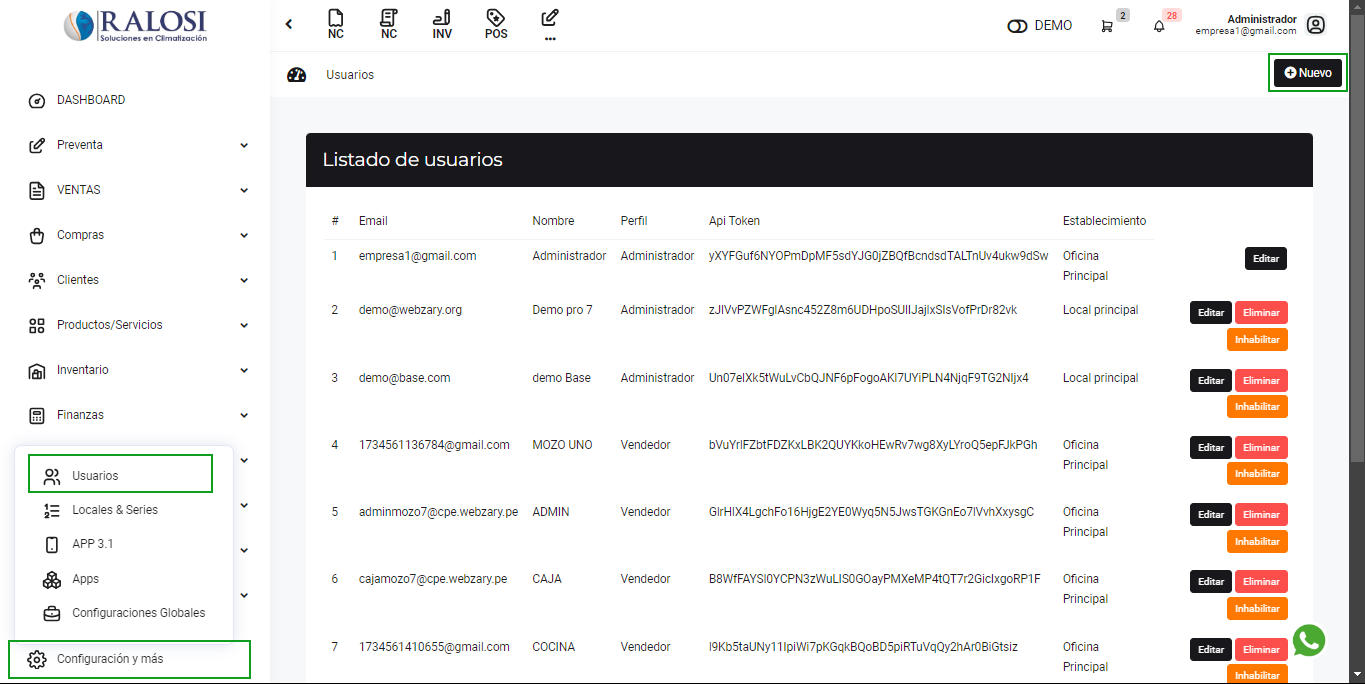
Task: Expand the VENTAS sidebar section
Action: tap(138, 190)
